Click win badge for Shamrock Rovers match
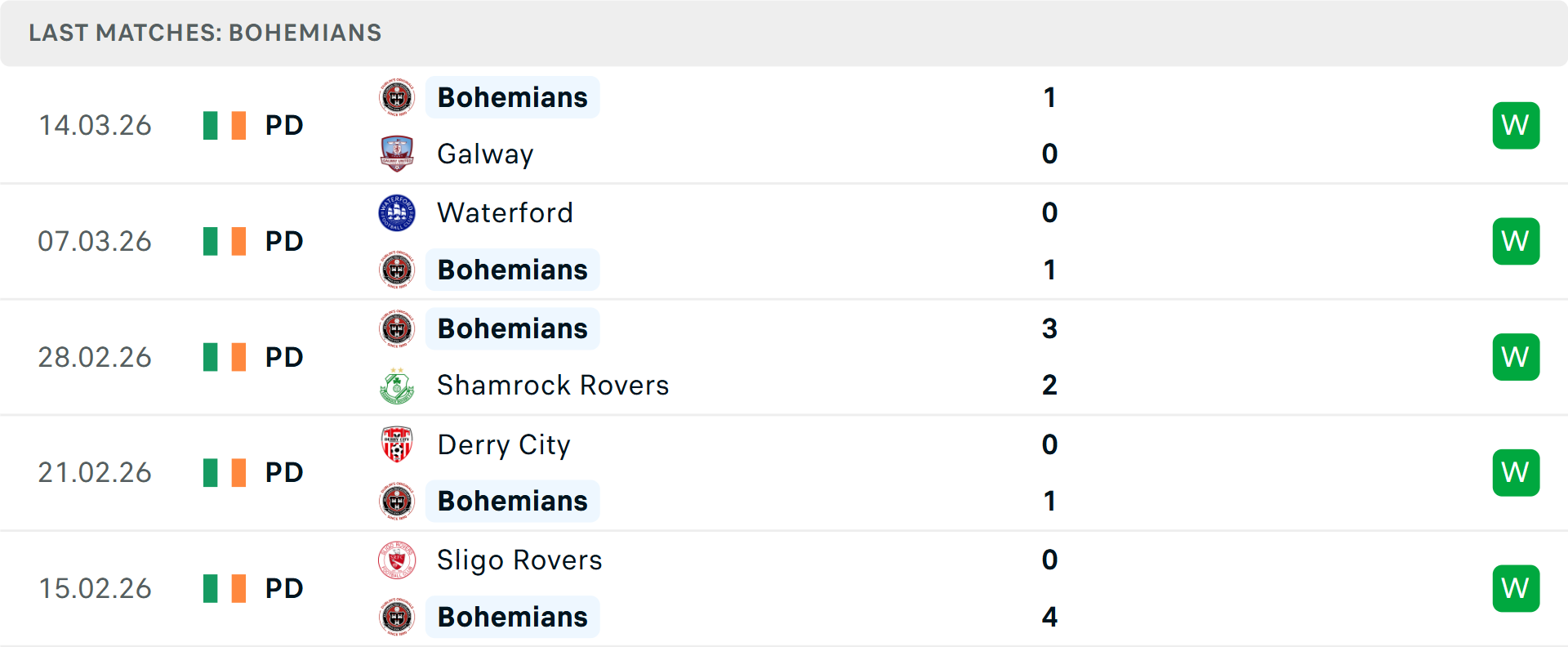This screenshot has height=647, width=1568. click(x=1516, y=357)
